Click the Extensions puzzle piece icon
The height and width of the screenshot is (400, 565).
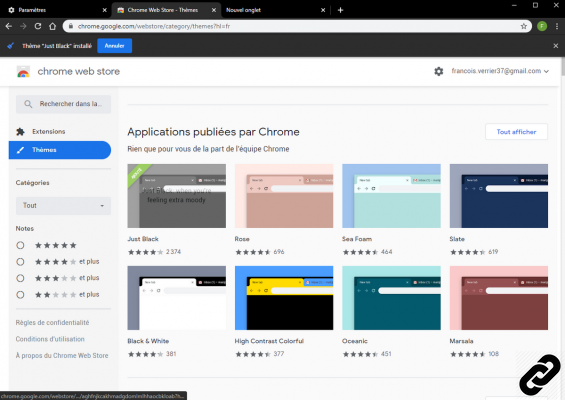pos(21,132)
